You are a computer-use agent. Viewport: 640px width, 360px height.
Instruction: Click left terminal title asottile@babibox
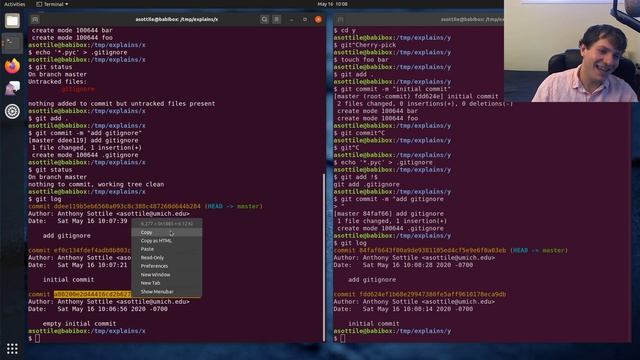[177, 19]
